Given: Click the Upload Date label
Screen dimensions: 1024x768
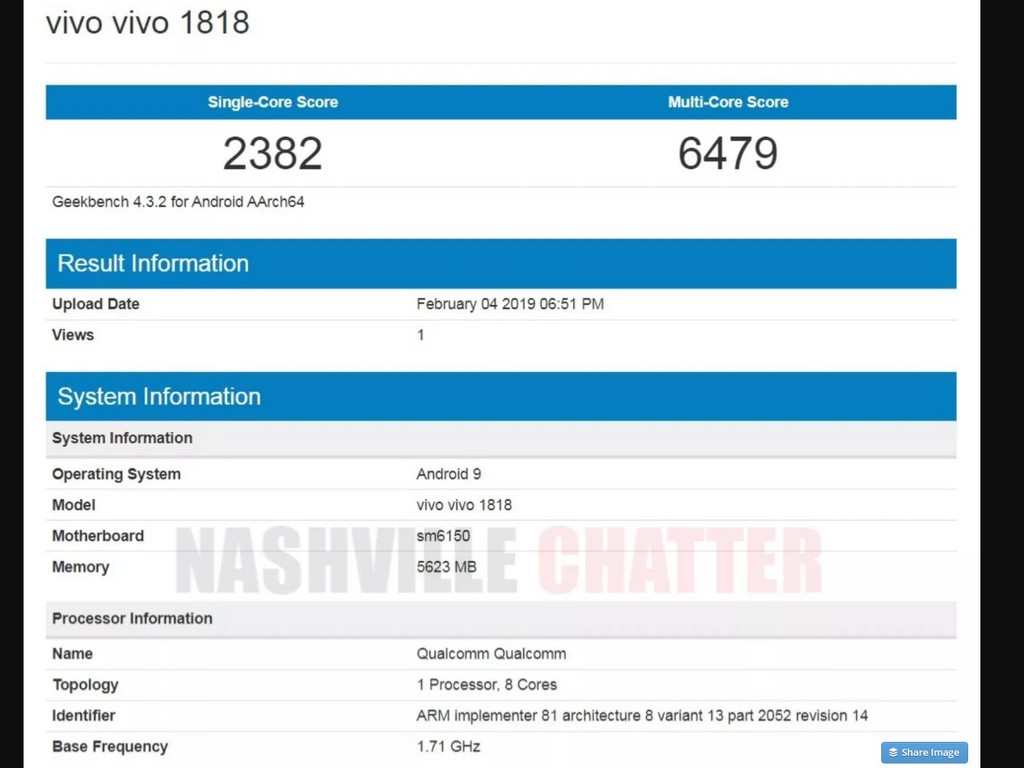Looking at the screenshot, I should pyautogui.click(x=96, y=304).
